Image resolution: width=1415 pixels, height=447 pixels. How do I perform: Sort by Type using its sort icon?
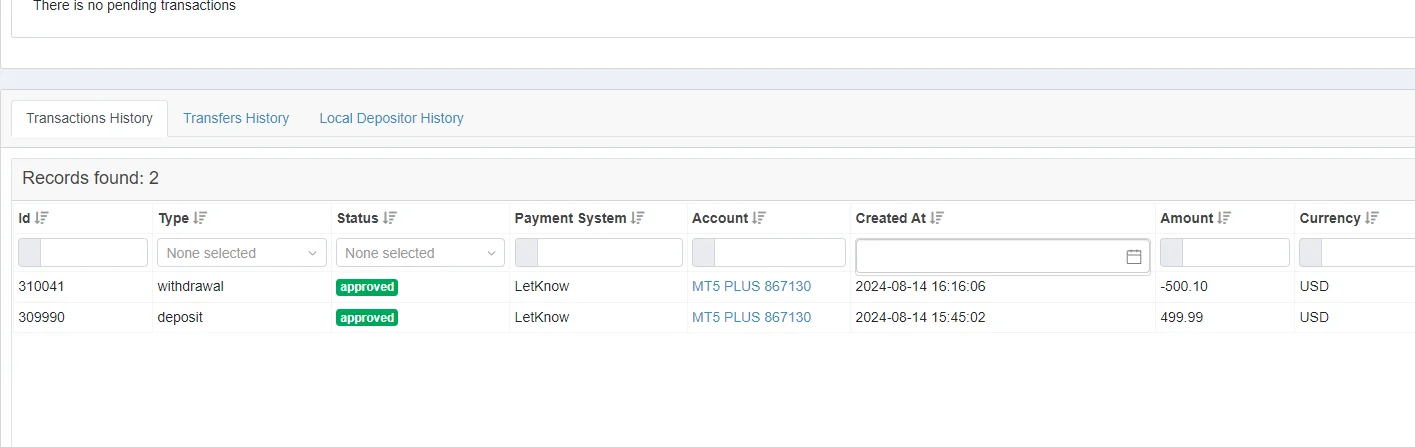[x=200, y=218]
